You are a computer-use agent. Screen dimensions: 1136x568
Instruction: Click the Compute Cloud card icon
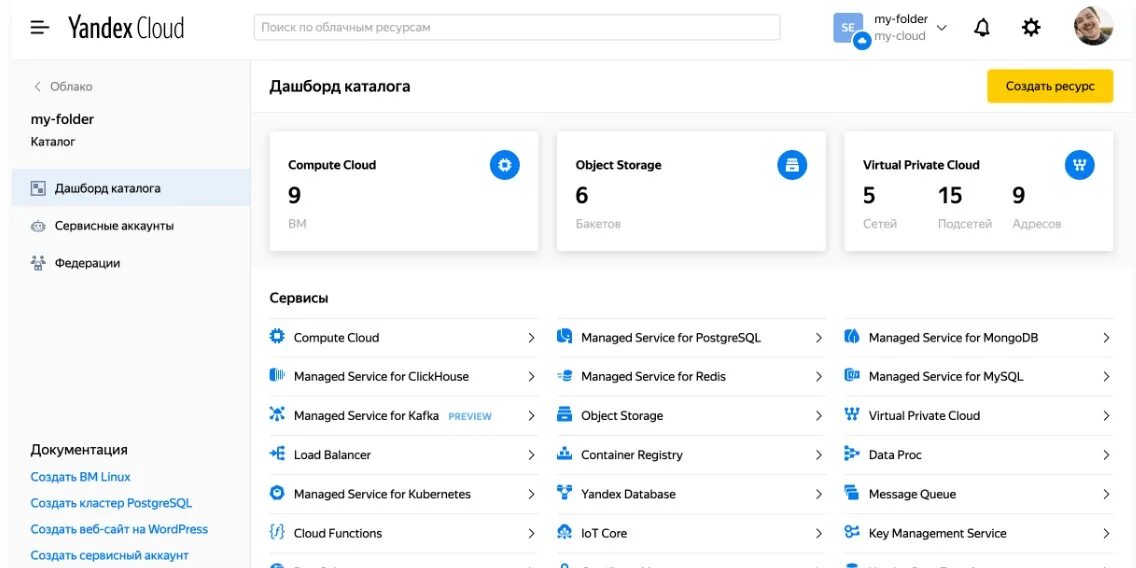click(504, 165)
